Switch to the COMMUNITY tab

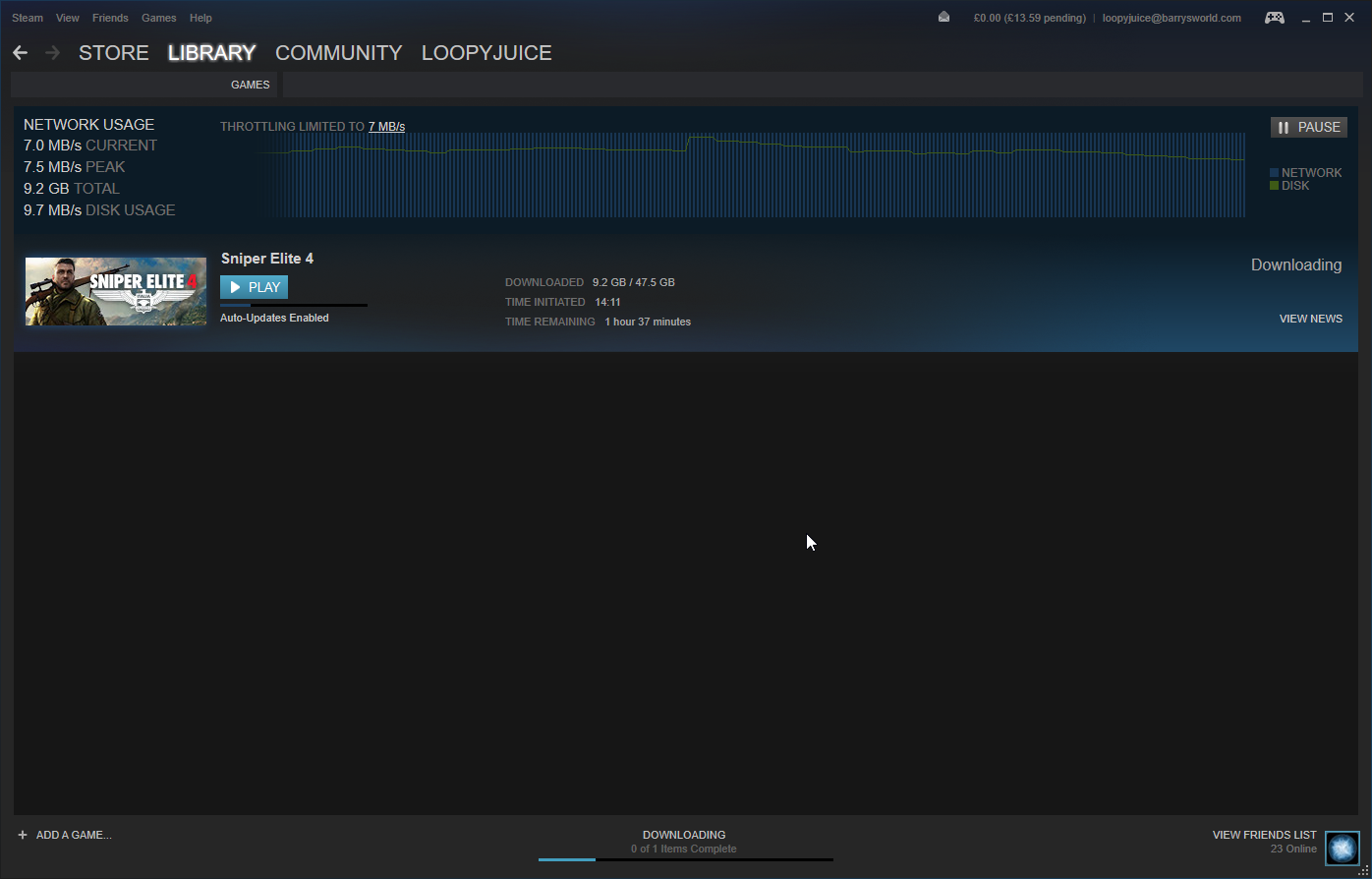pos(339,53)
